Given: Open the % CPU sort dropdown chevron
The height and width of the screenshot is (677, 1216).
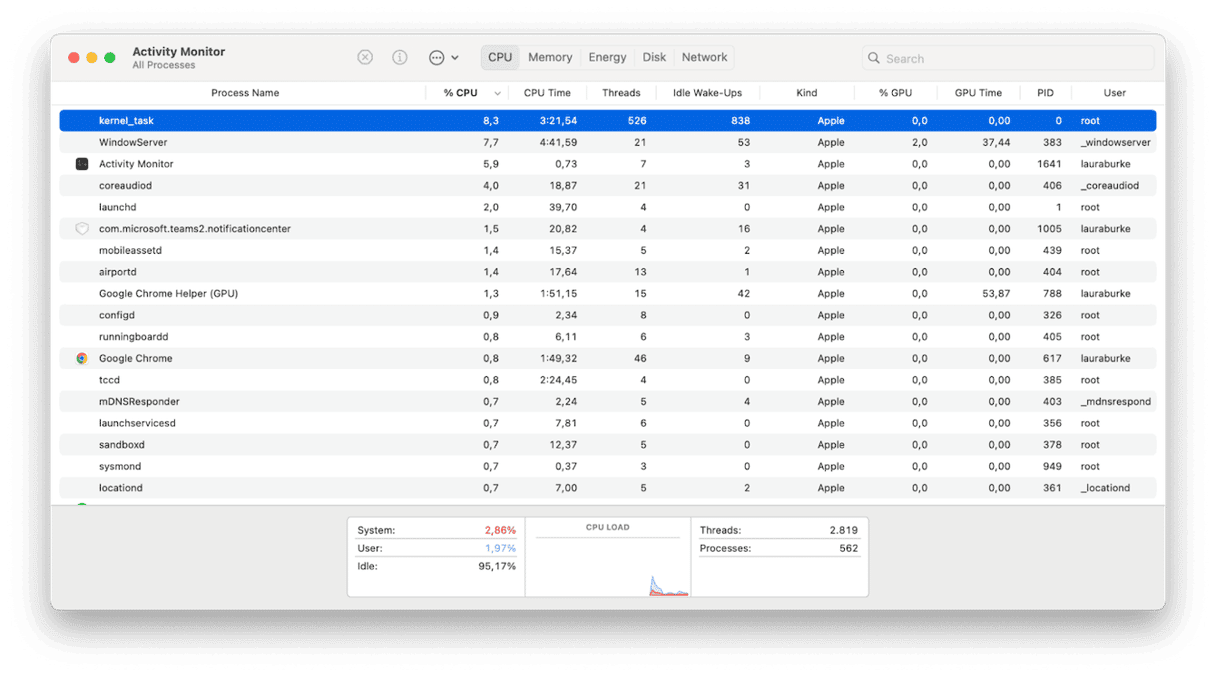Looking at the screenshot, I should point(495,92).
